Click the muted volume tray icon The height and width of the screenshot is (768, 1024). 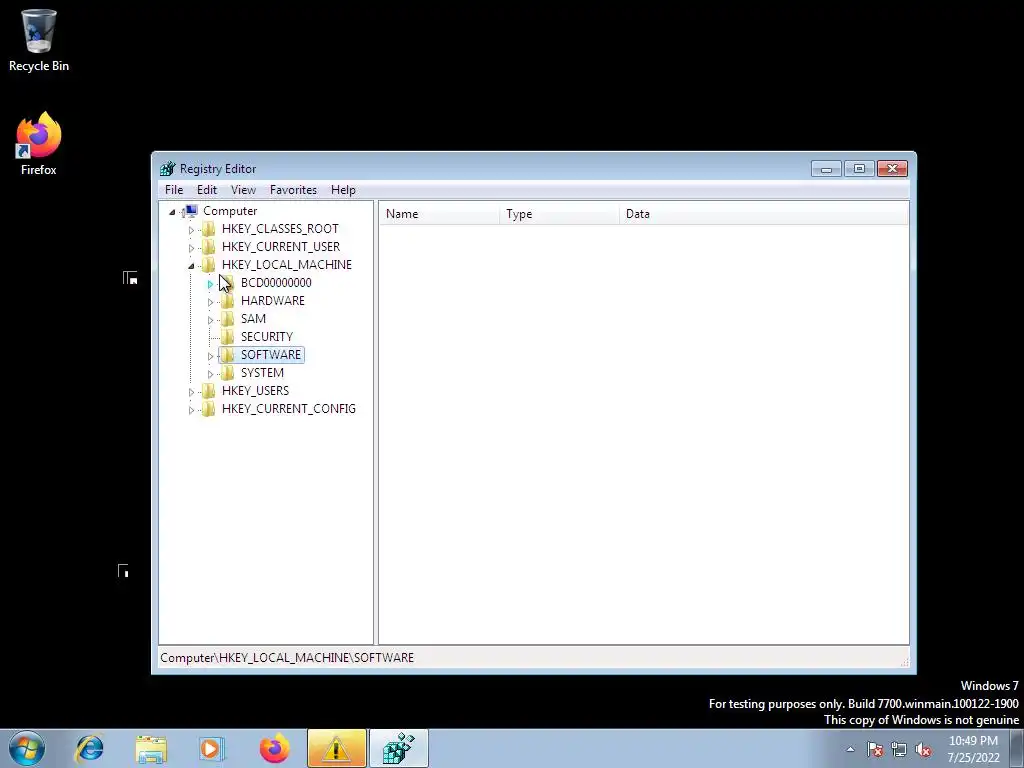click(923, 749)
